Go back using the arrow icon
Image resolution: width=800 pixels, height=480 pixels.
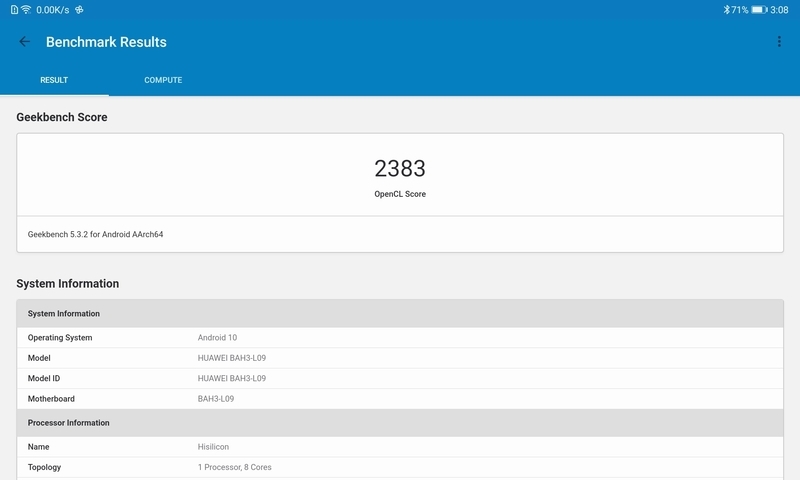24,42
